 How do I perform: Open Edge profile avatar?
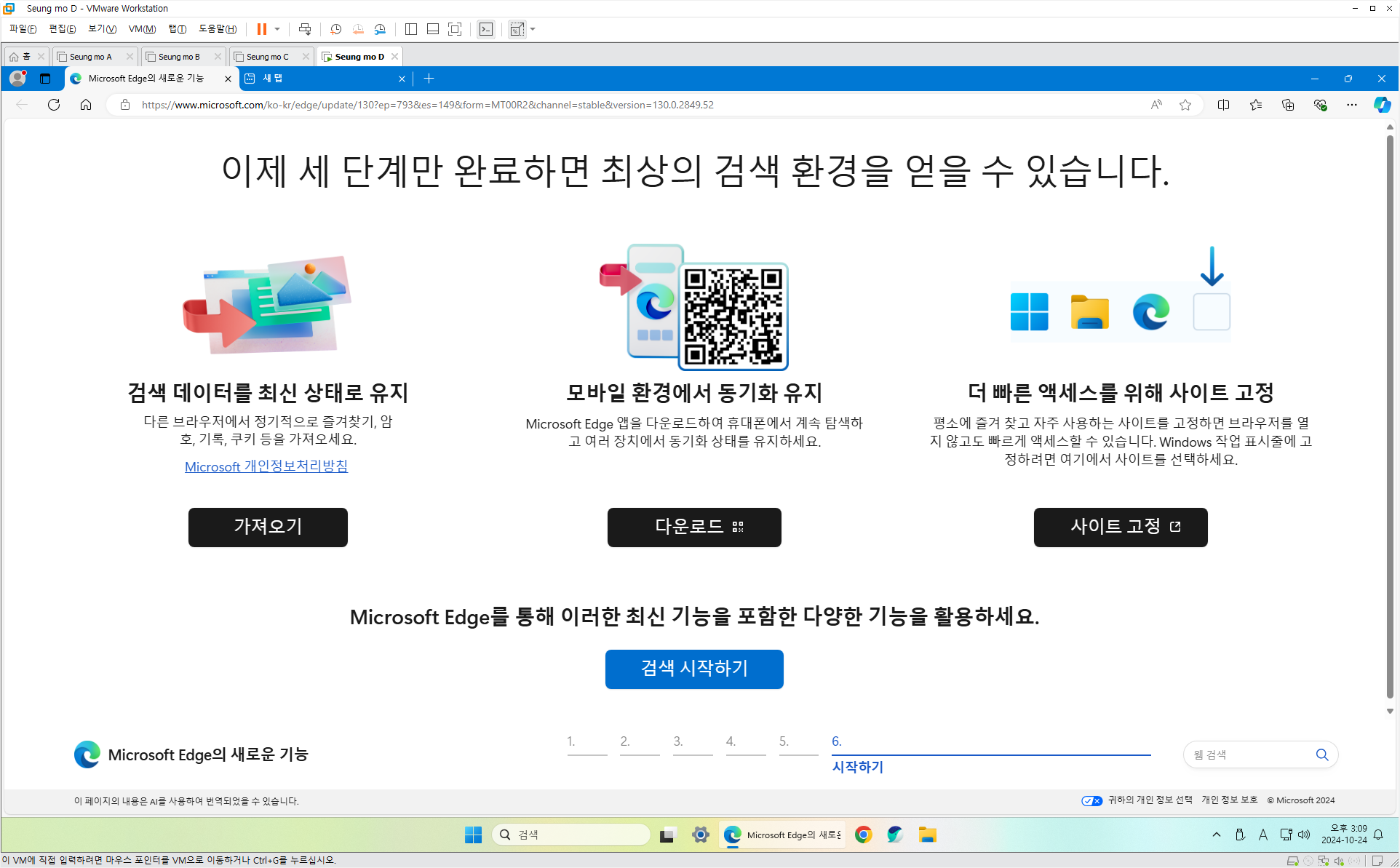[x=17, y=78]
